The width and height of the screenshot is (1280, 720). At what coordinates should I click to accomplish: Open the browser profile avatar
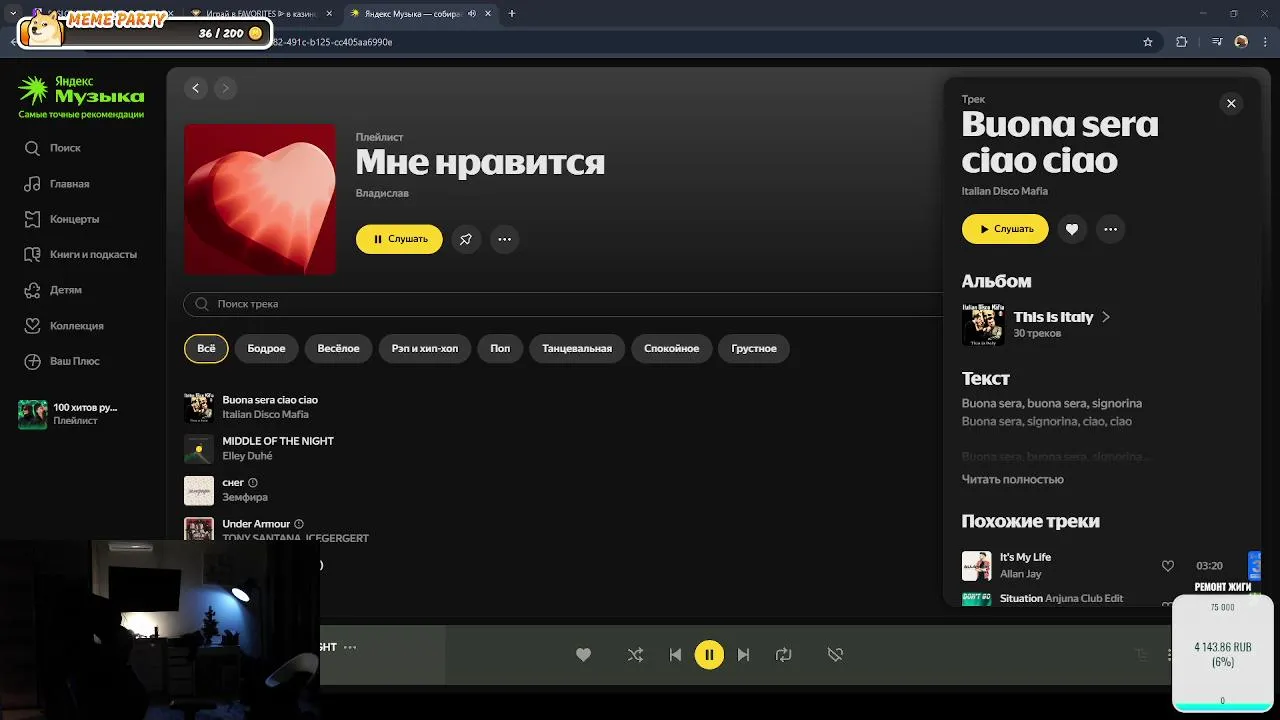1241,42
